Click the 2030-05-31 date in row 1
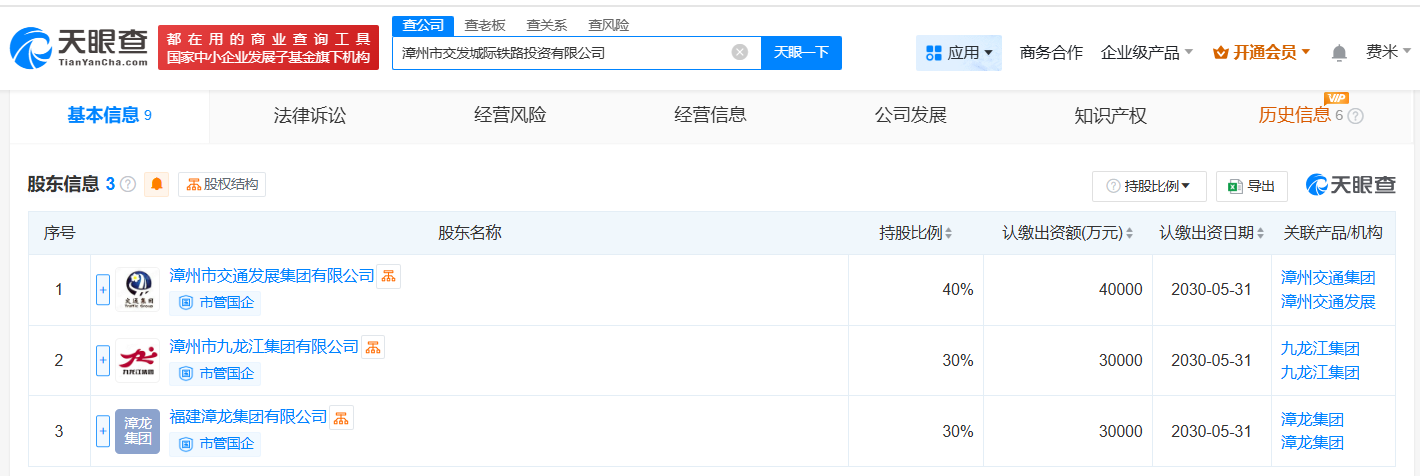This screenshot has width=1420, height=476. click(1211, 290)
